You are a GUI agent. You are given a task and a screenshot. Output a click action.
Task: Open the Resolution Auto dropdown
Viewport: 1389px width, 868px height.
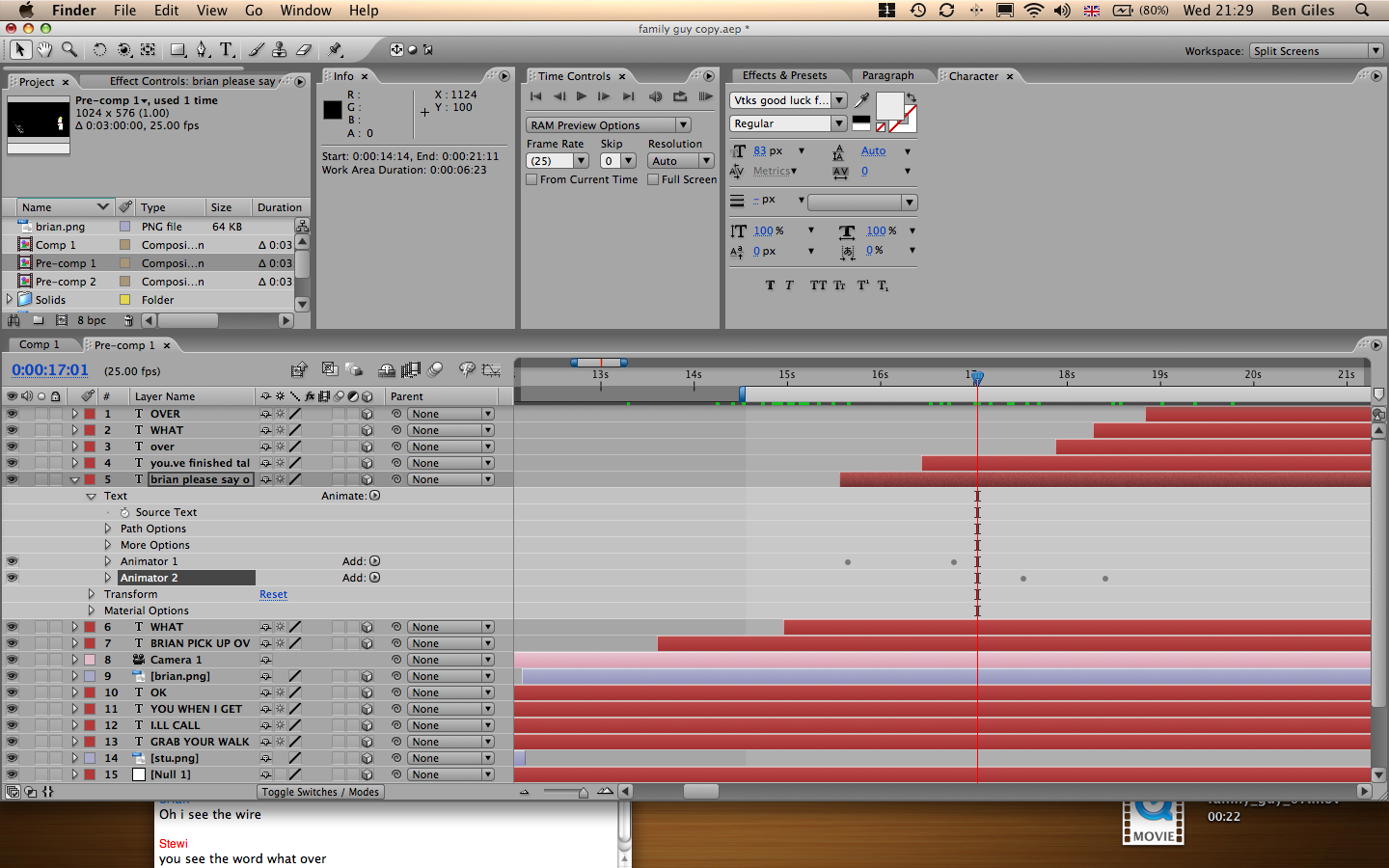coord(681,161)
